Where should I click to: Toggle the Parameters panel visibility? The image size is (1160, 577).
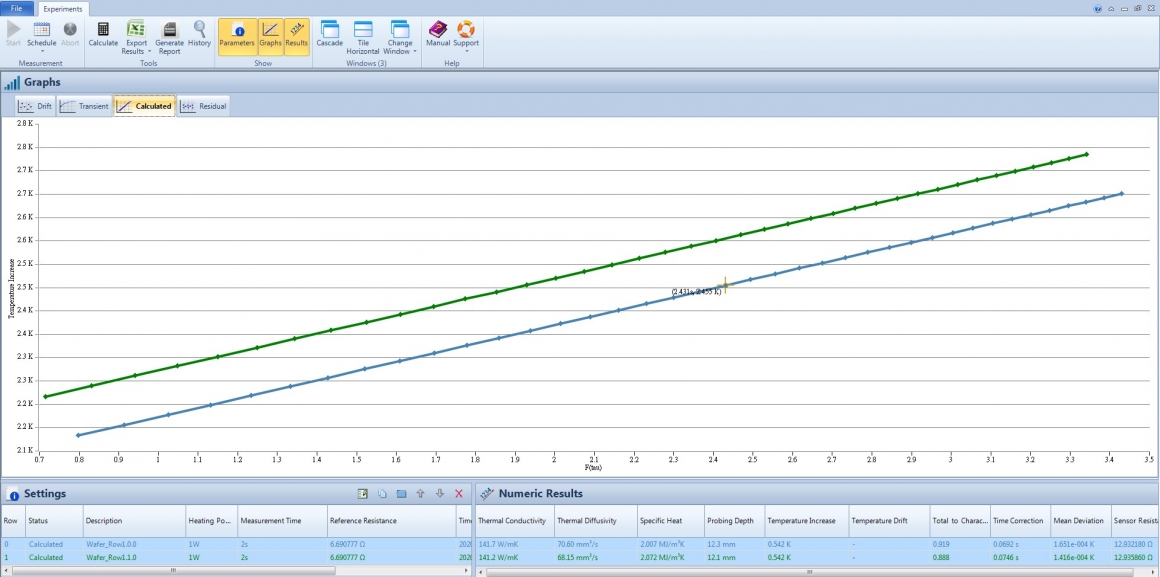(x=237, y=35)
